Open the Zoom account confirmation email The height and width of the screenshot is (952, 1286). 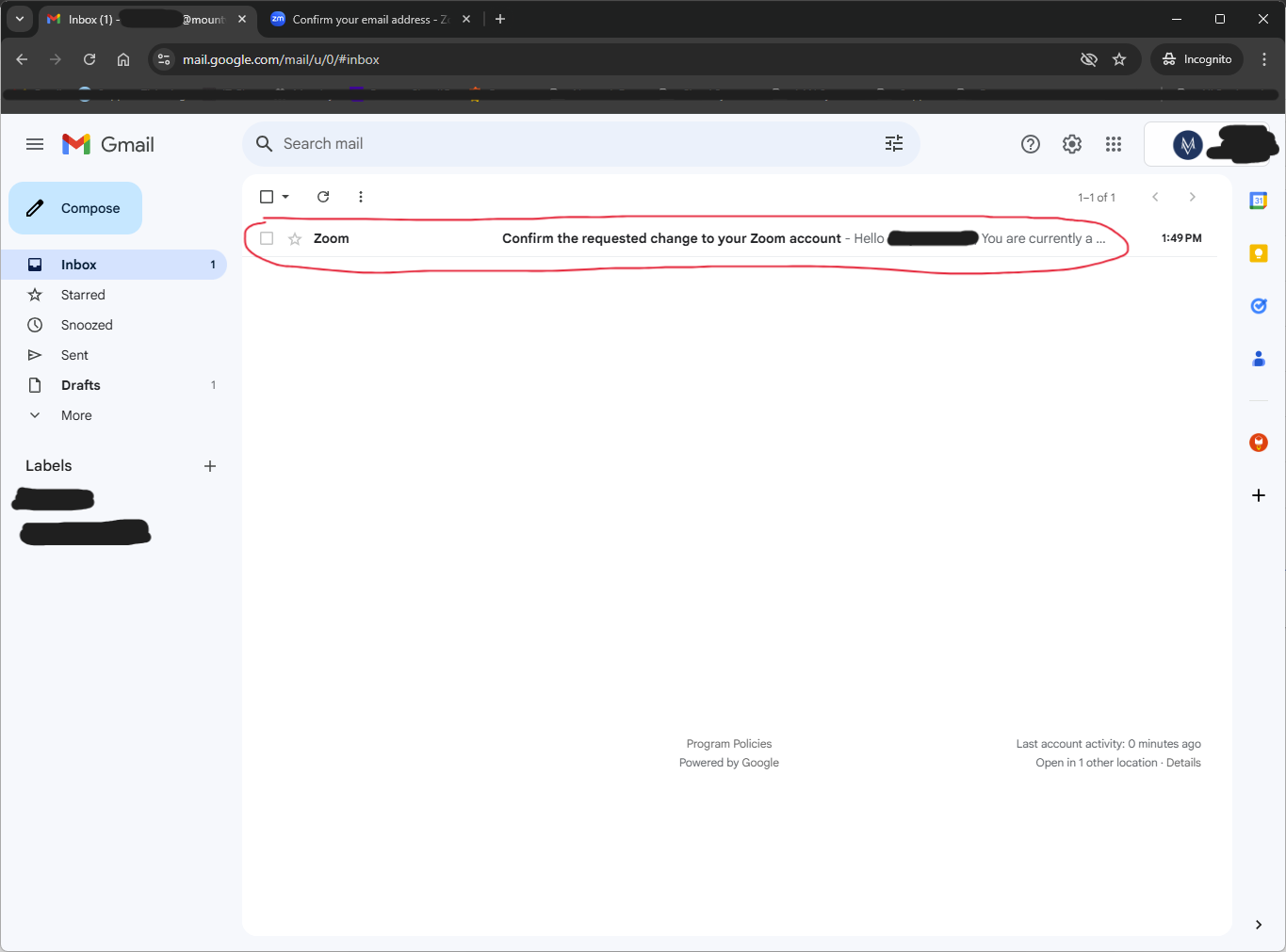(730, 238)
